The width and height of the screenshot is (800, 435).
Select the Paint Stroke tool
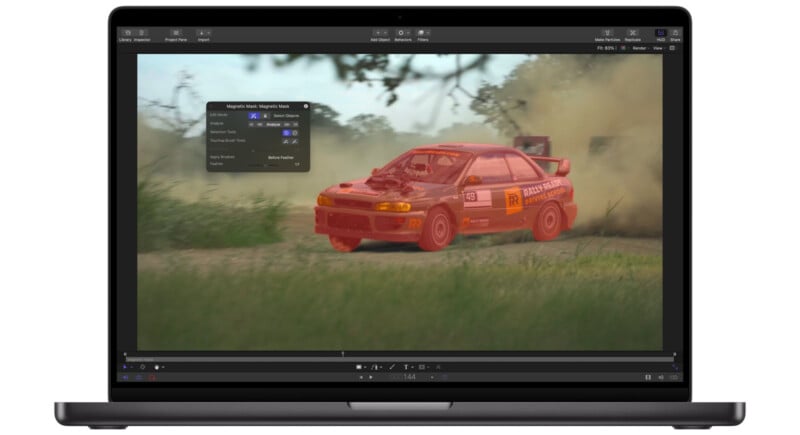tap(392, 367)
